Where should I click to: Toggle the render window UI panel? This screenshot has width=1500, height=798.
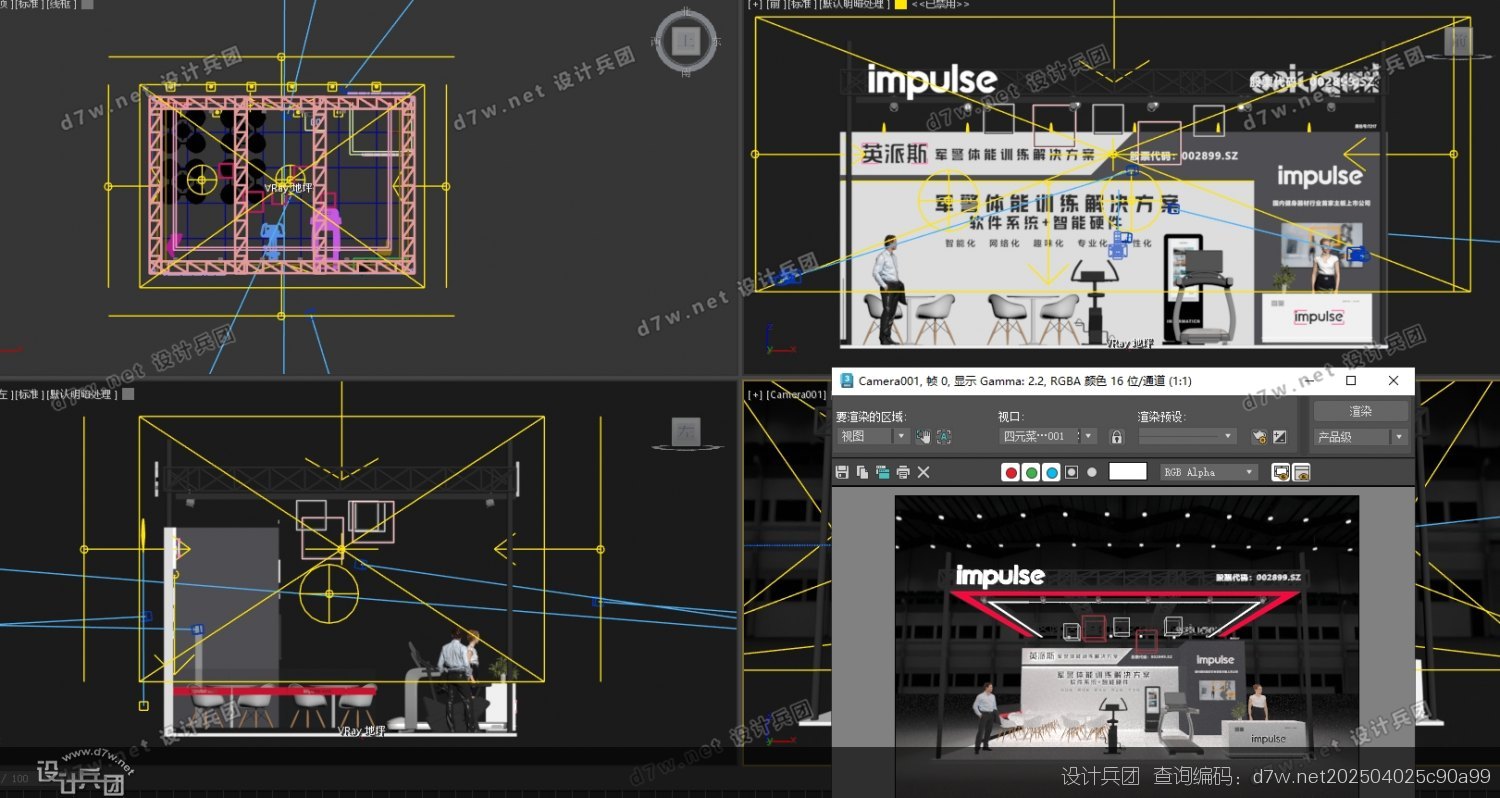click(x=1301, y=472)
